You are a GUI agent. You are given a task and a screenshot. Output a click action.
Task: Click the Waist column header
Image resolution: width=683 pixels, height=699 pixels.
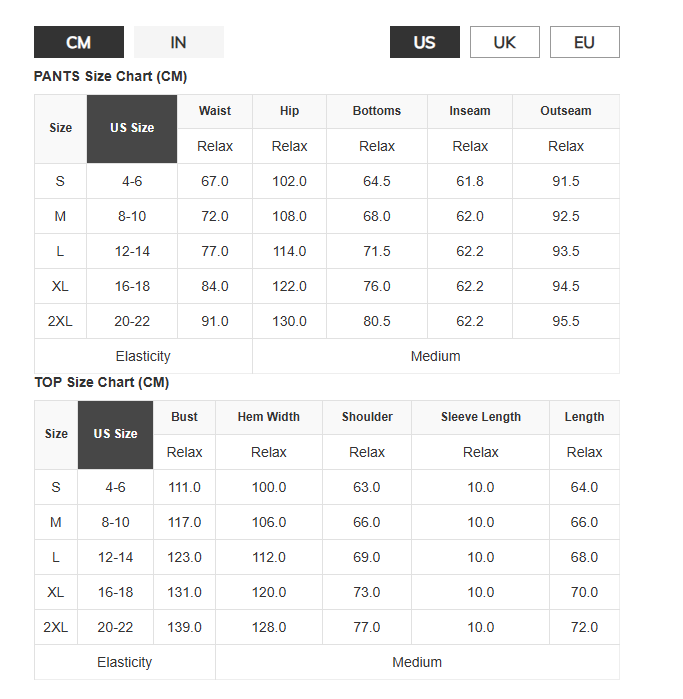pos(215,111)
